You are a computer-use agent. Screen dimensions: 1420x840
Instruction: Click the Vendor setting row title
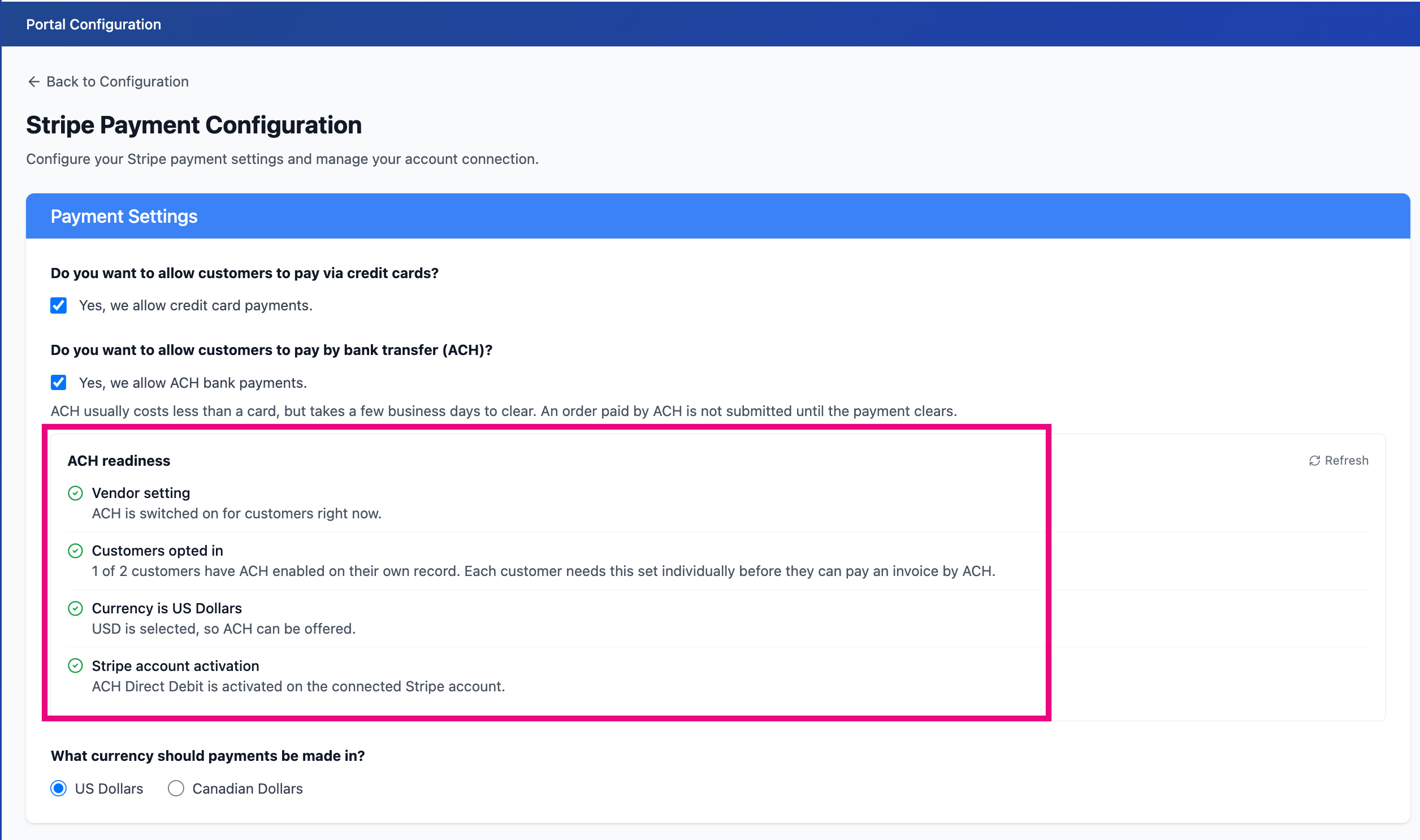click(141, 493)
